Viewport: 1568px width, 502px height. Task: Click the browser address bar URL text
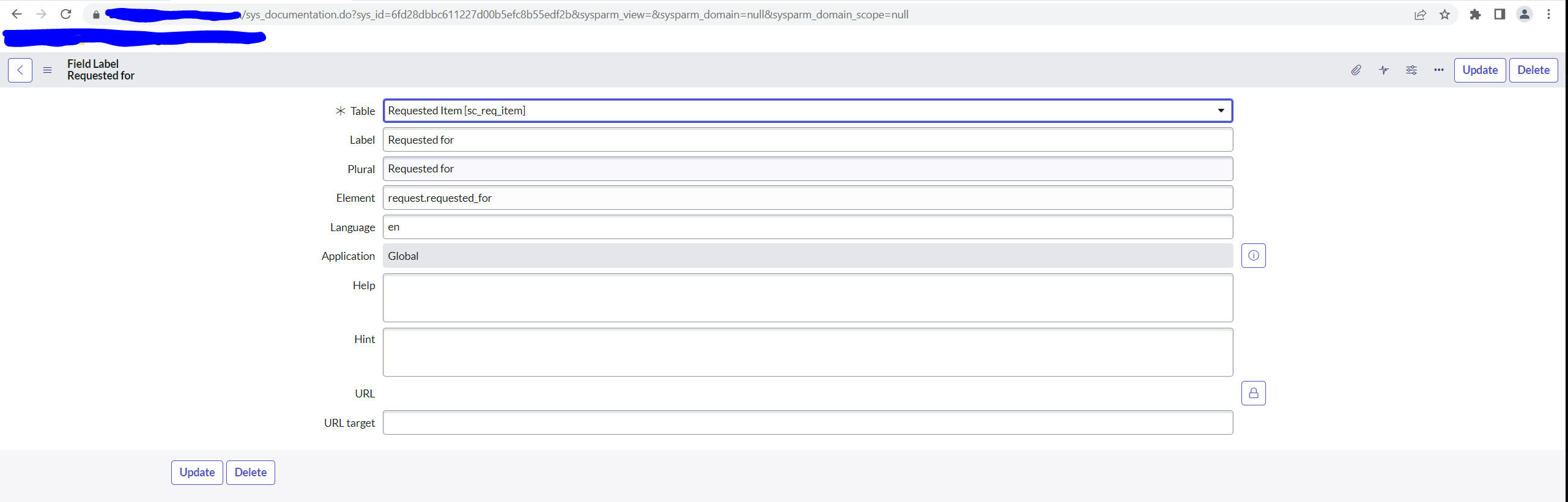click(x=575, y=15)
